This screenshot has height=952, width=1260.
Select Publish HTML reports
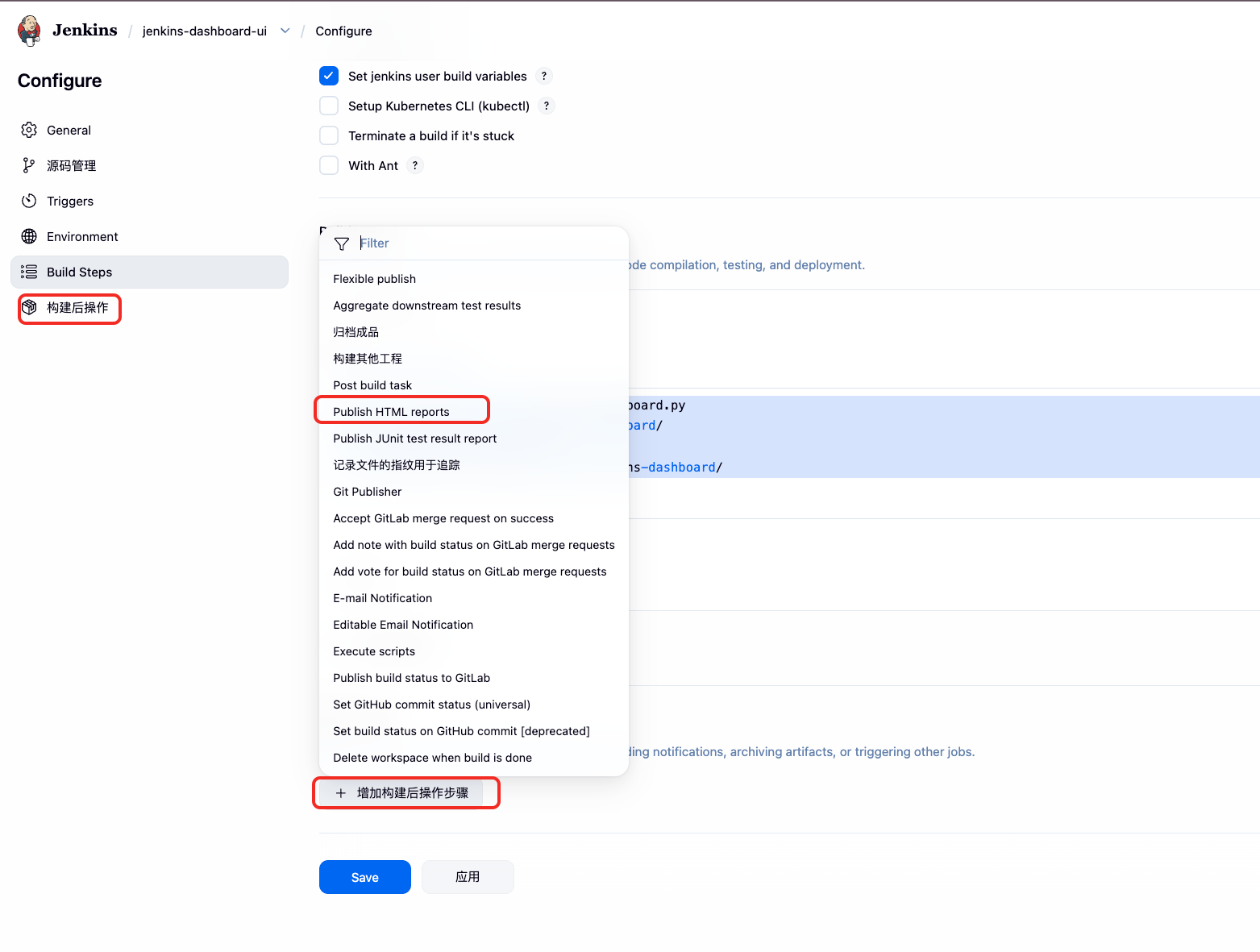(474, 412)
